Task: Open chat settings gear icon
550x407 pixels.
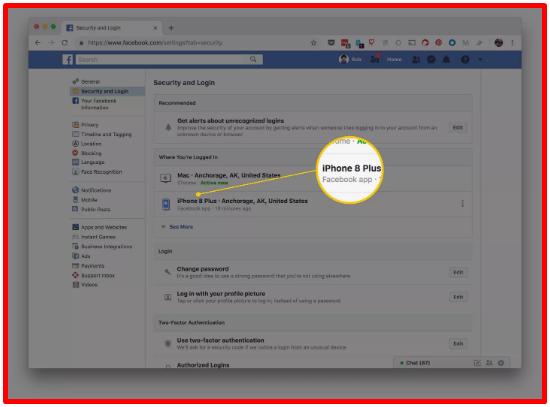Action: click(x=501, y=363)
